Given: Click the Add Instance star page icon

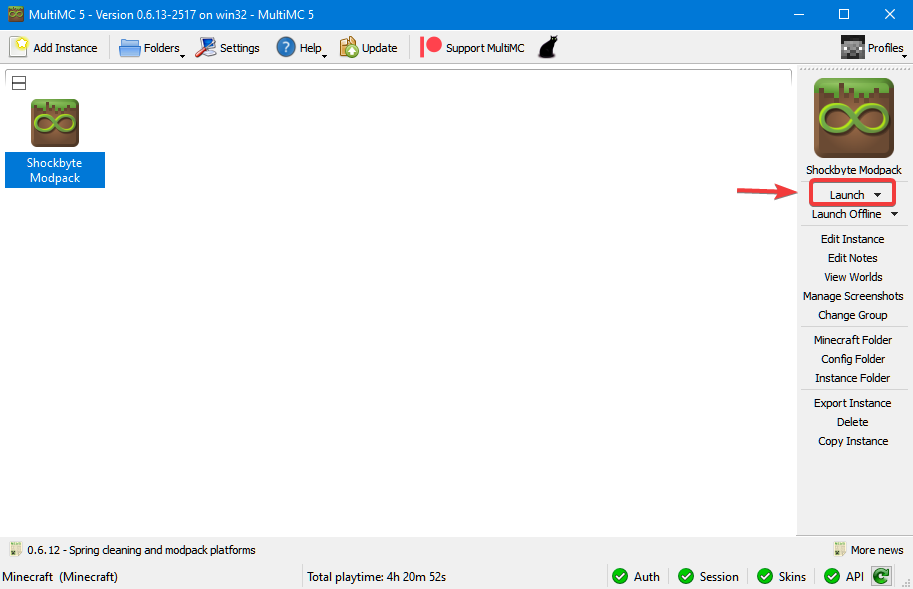Looking at the screenshot, I should pyautogui.click(x=19, y=47).
